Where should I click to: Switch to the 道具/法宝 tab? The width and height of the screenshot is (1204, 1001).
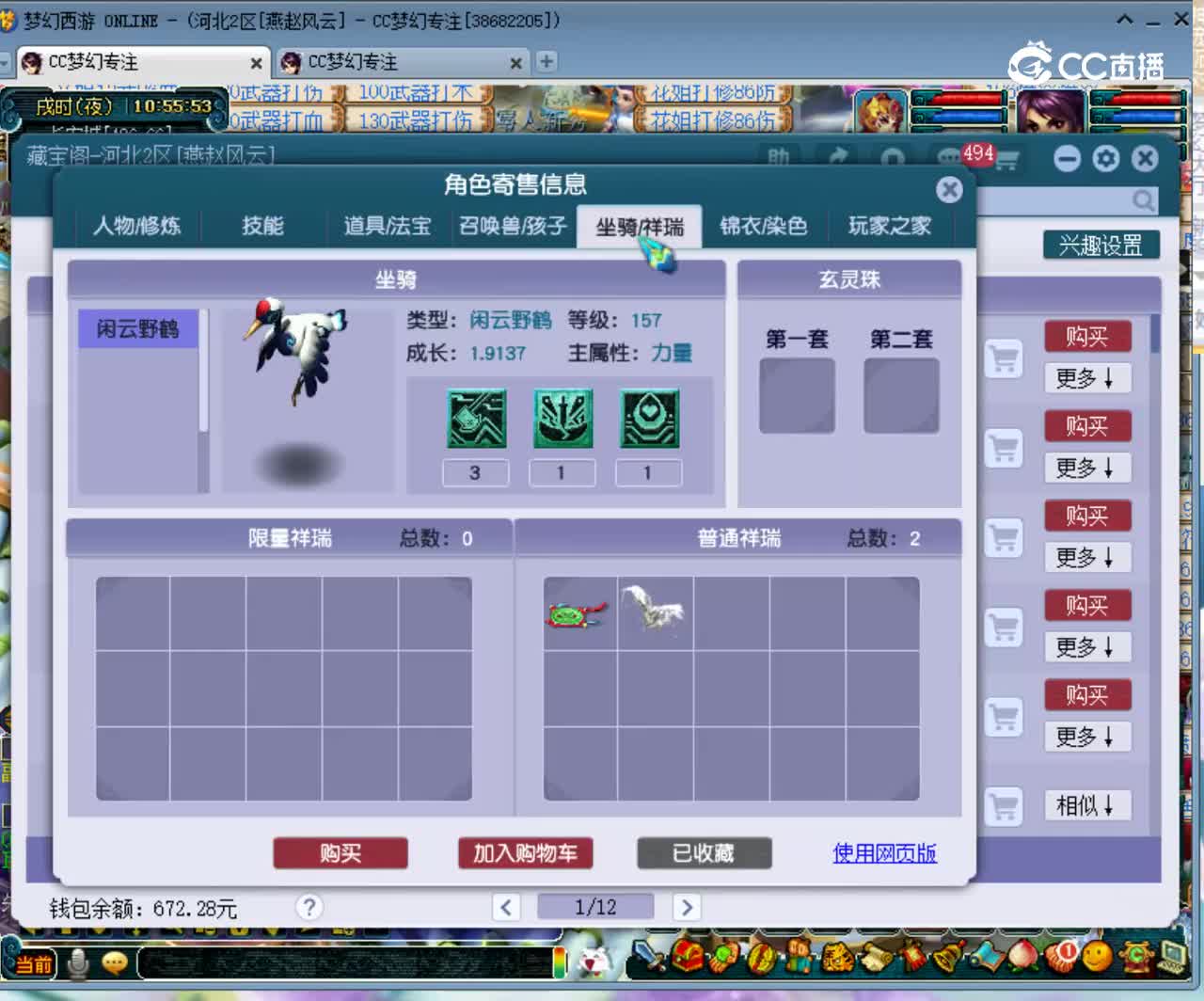pyautogui.click(x=388, y=226)
